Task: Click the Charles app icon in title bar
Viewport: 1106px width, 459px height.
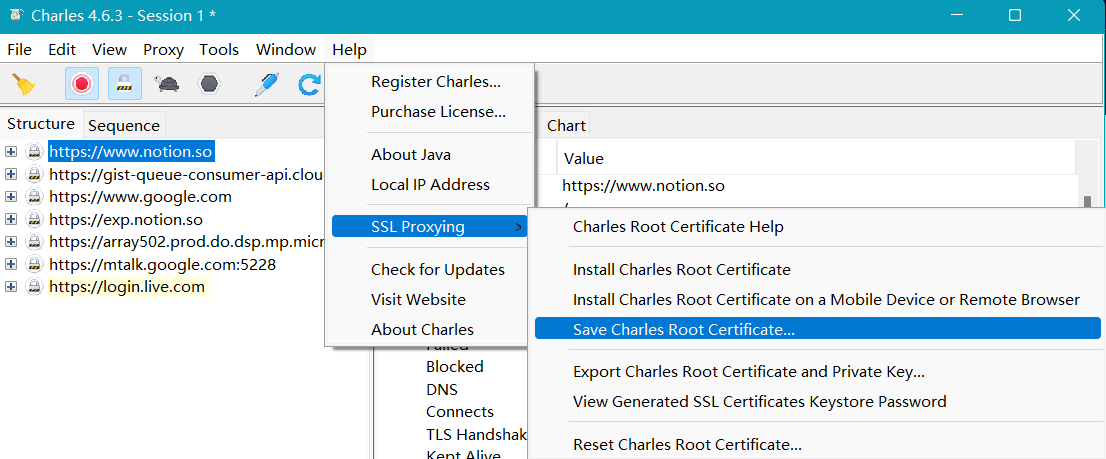Action: click(x=16, y=16)
